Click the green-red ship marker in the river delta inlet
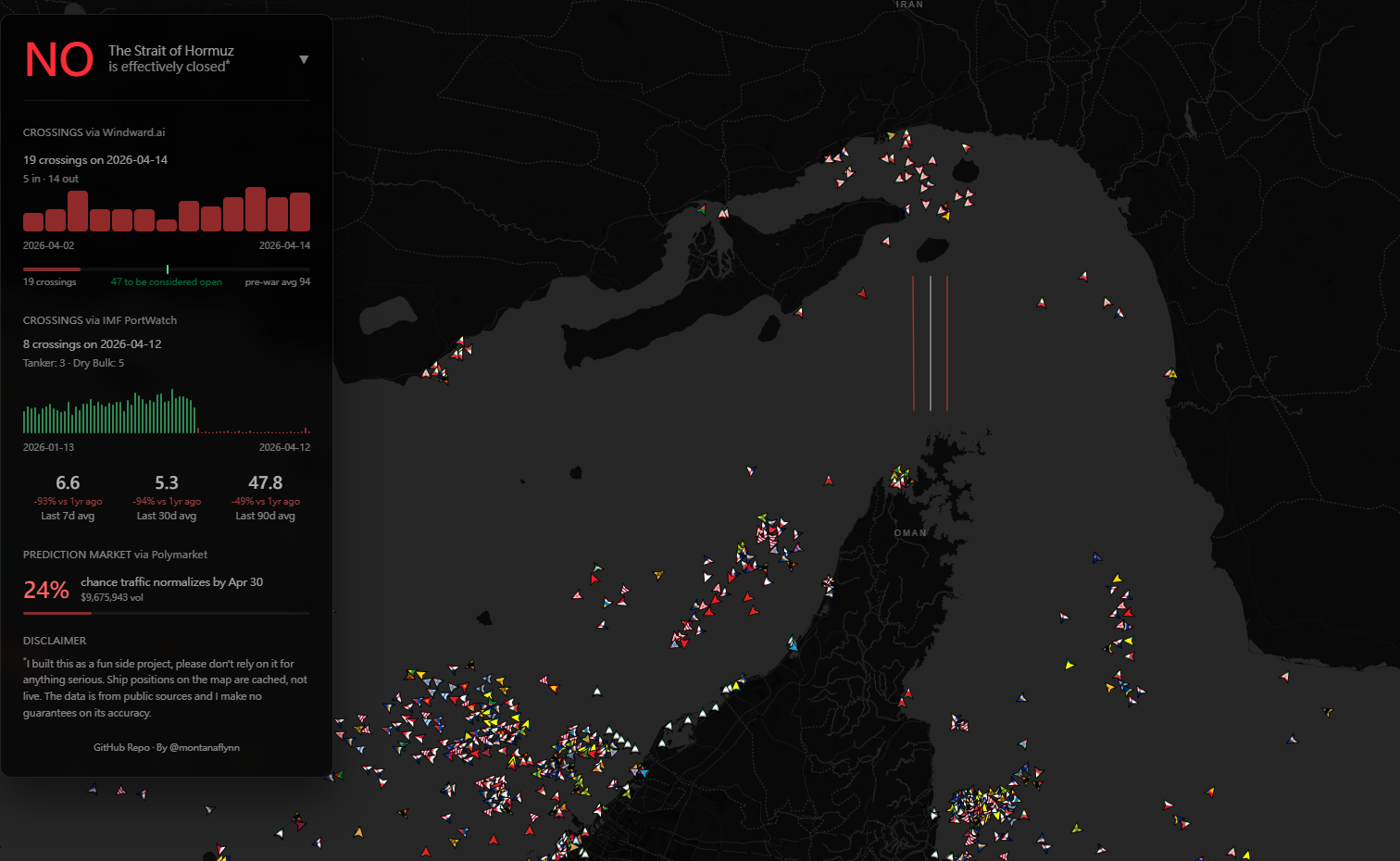1400x861 pixels. [x=701, y=210]
